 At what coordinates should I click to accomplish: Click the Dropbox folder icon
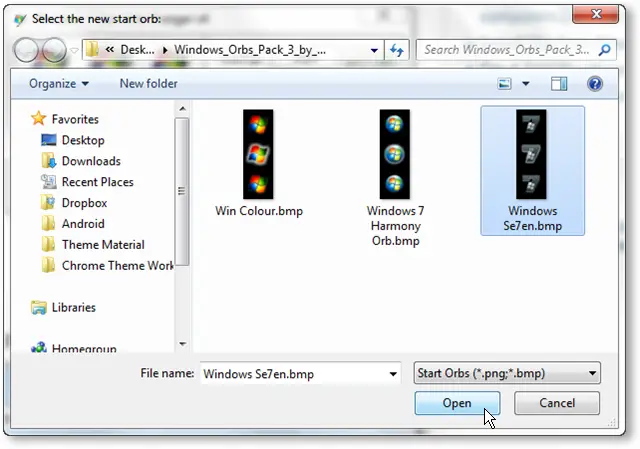click(x=48, y=202)
